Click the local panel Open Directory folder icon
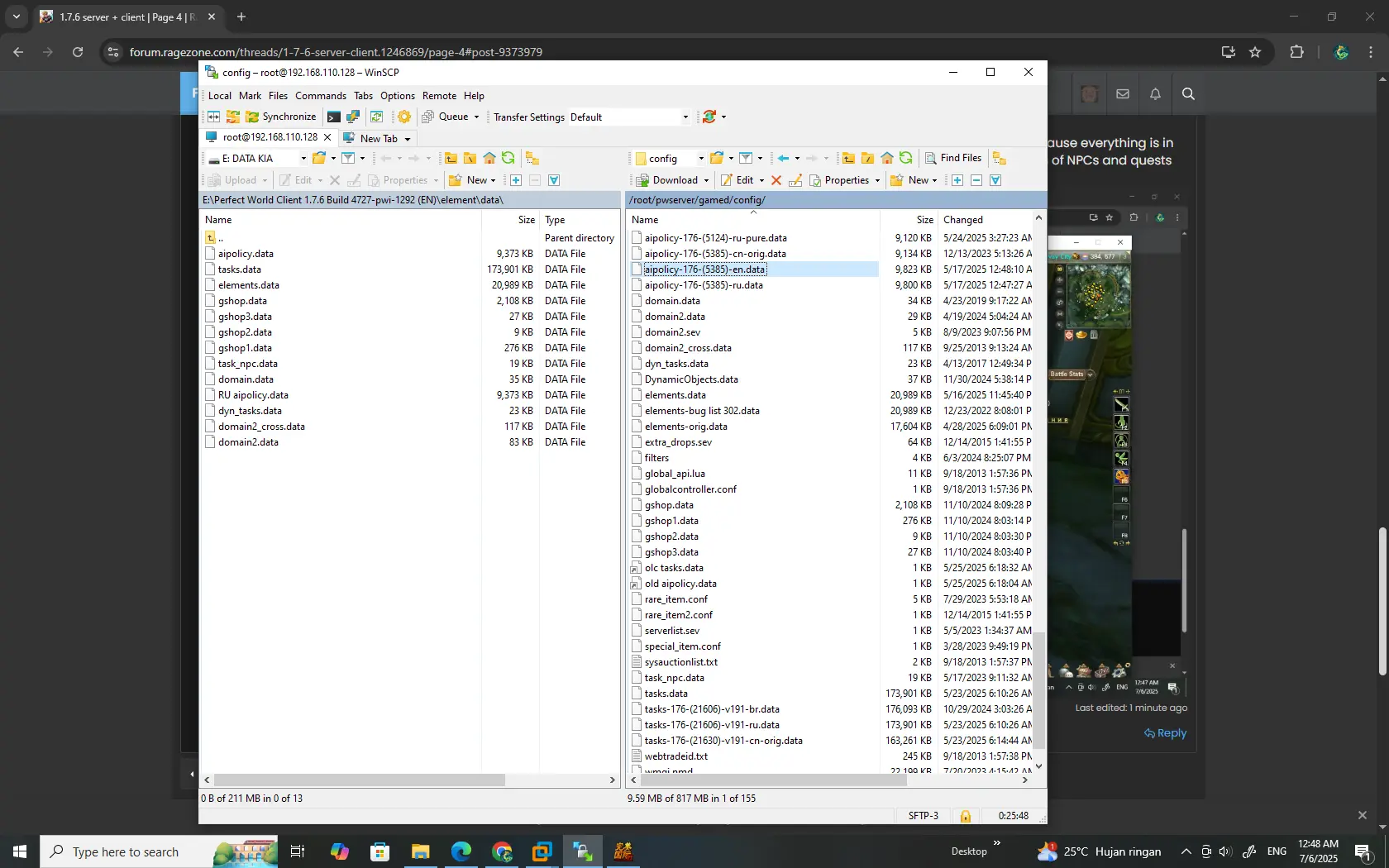 [319, 158]
